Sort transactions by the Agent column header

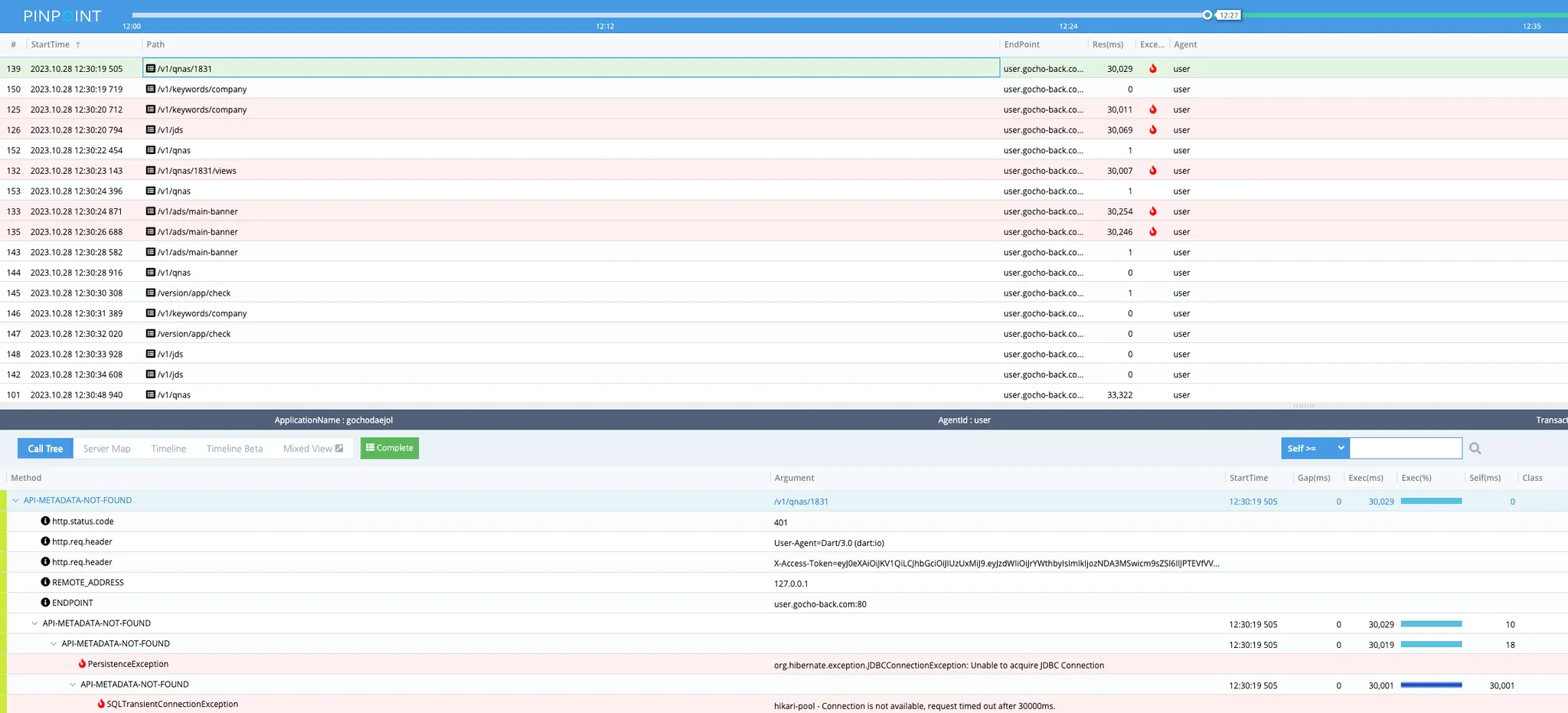pyautogui.click(x=1185, y=44)
